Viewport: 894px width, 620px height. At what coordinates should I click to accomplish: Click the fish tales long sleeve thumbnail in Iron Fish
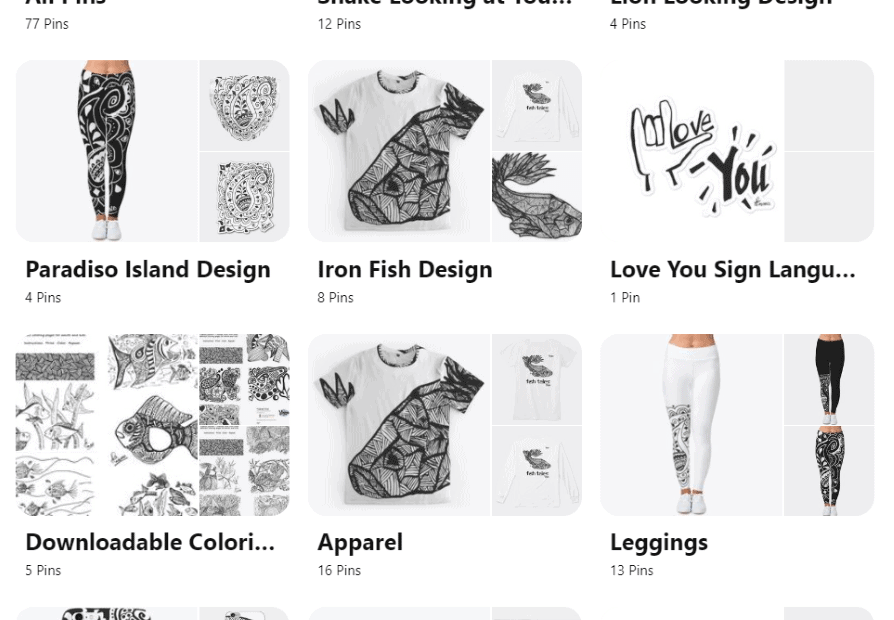(x=537, y=106)
